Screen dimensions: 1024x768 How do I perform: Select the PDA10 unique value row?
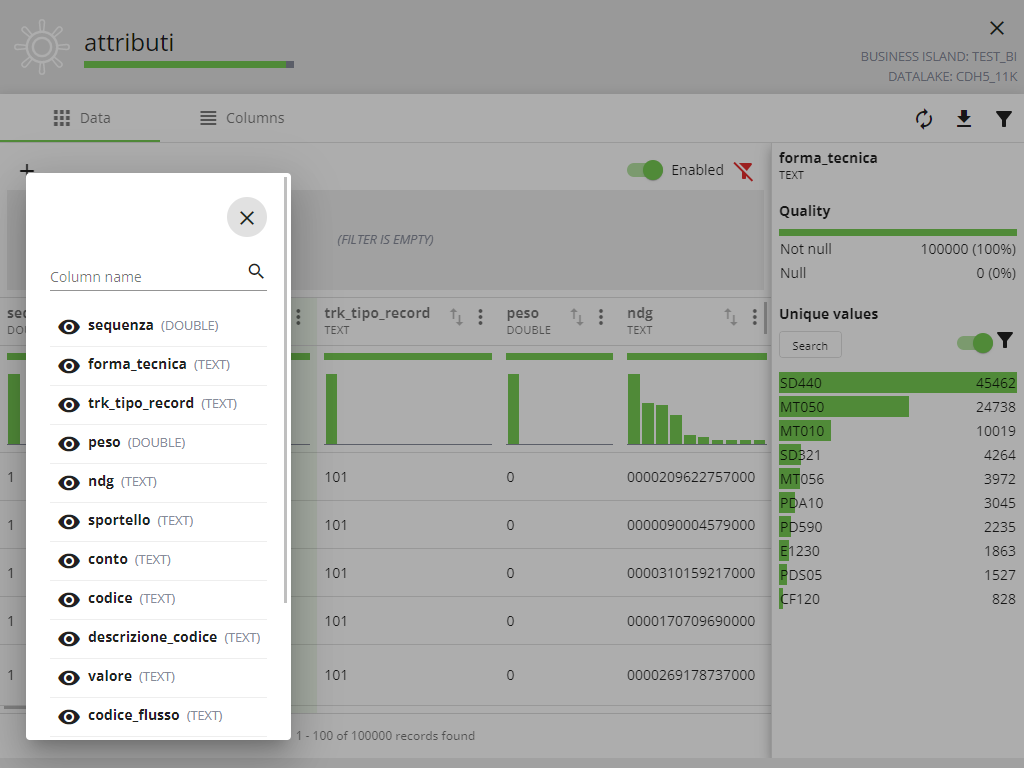point(897,503)
